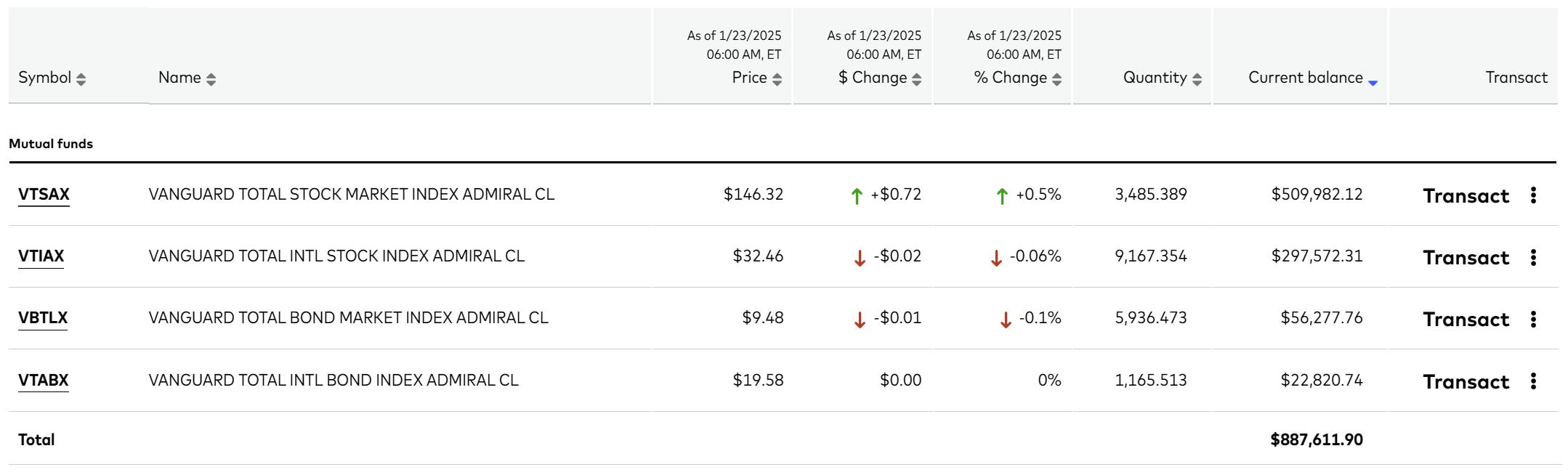Sort holdings by Symbol column arrows
This screenshot has width=1568, height=475.
click(81, 79)
